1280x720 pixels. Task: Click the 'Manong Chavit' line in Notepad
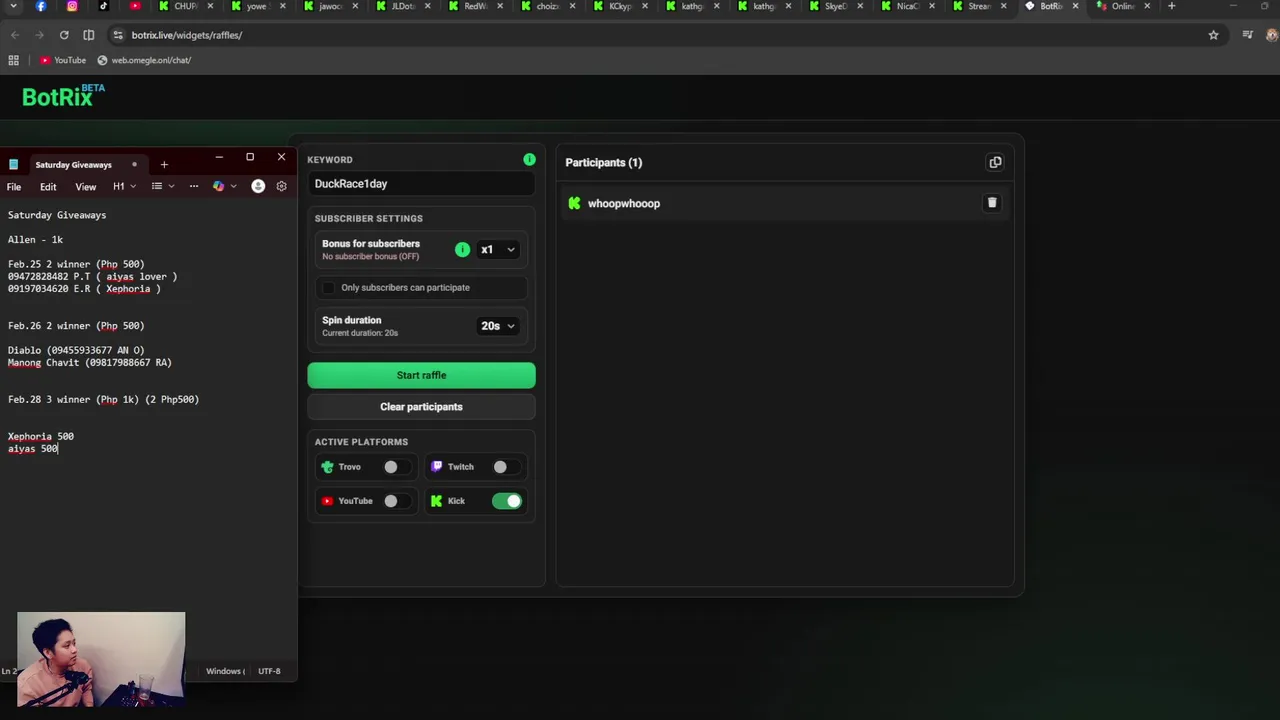90,363
